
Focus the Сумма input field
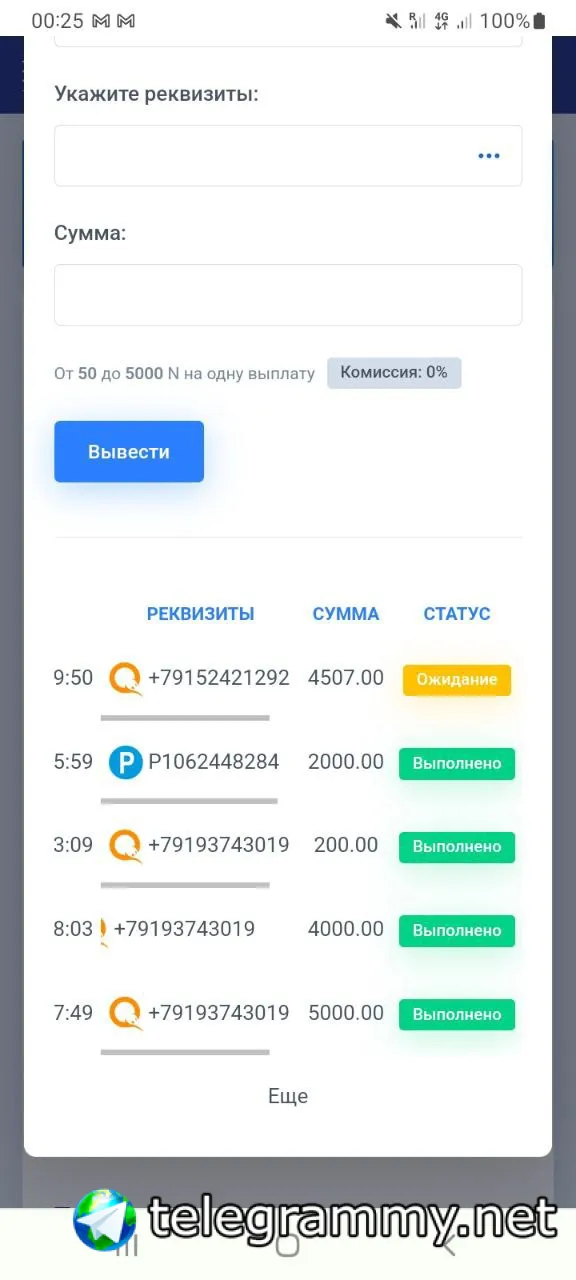coord(288,295)
